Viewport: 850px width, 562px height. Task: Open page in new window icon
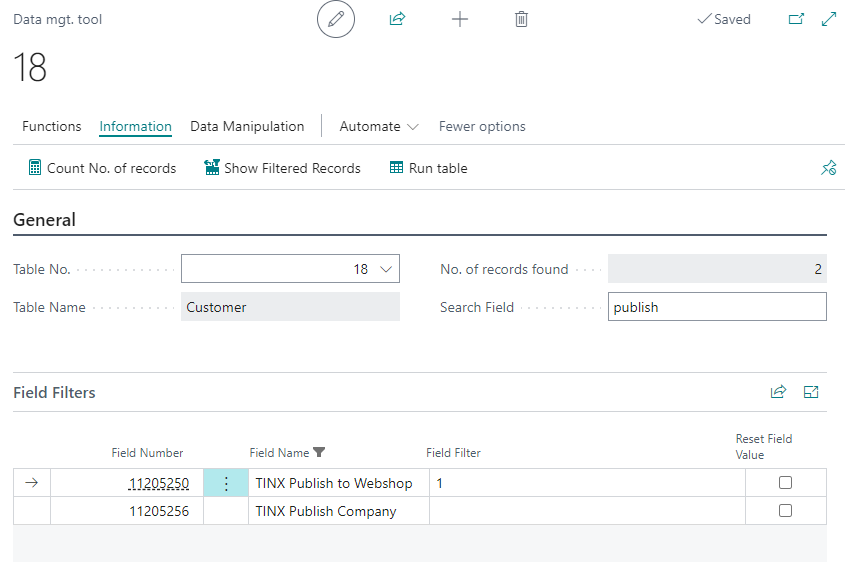(x=796, y=19)
